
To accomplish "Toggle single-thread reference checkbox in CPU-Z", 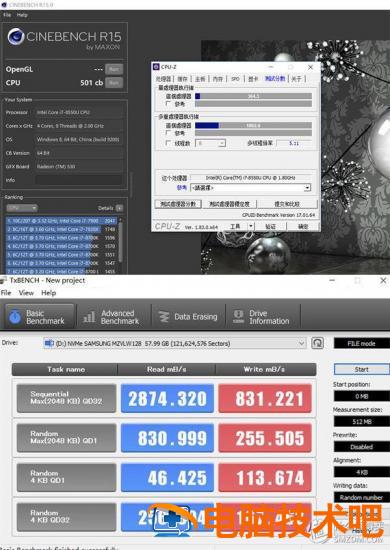I will [x=168, y=104].
